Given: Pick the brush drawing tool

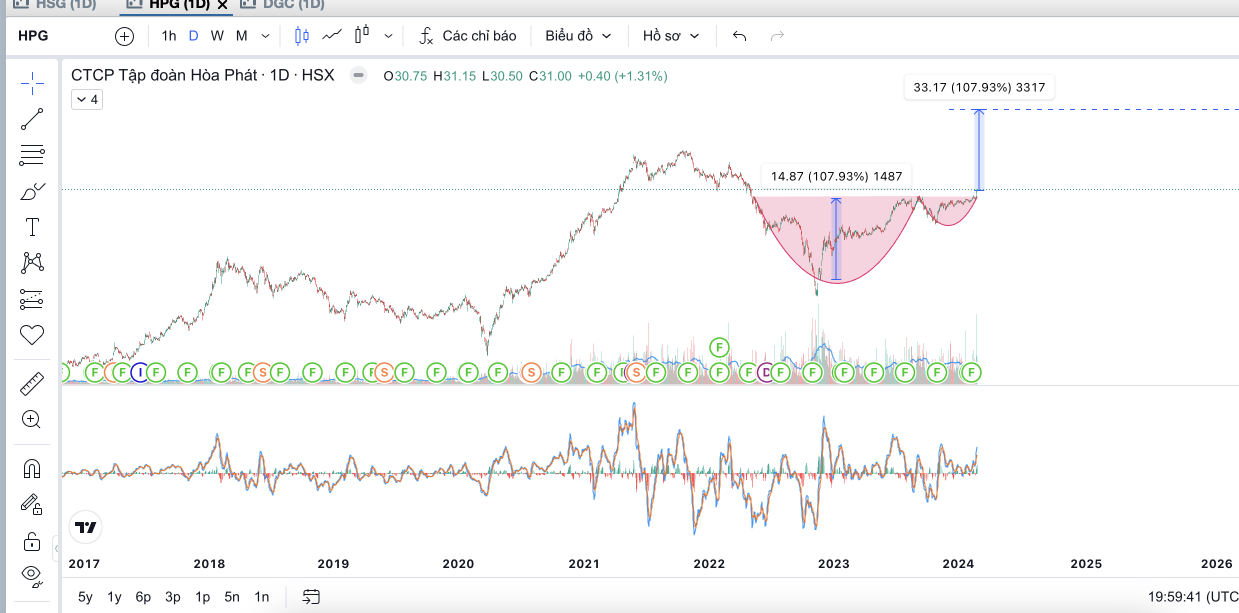Looking at the screenshot, I should point(32,191).
